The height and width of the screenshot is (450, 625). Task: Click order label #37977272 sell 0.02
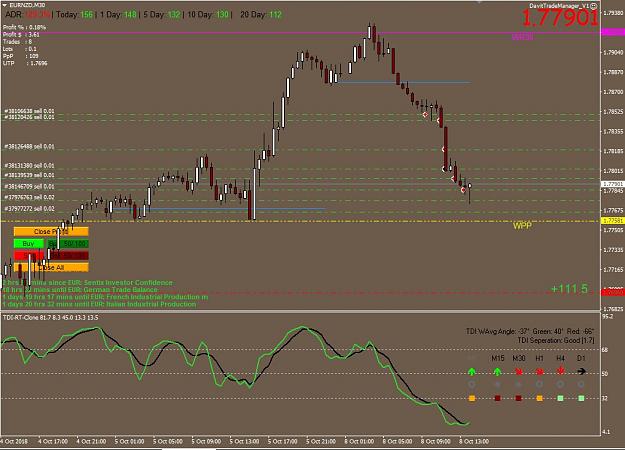point(29,209)
